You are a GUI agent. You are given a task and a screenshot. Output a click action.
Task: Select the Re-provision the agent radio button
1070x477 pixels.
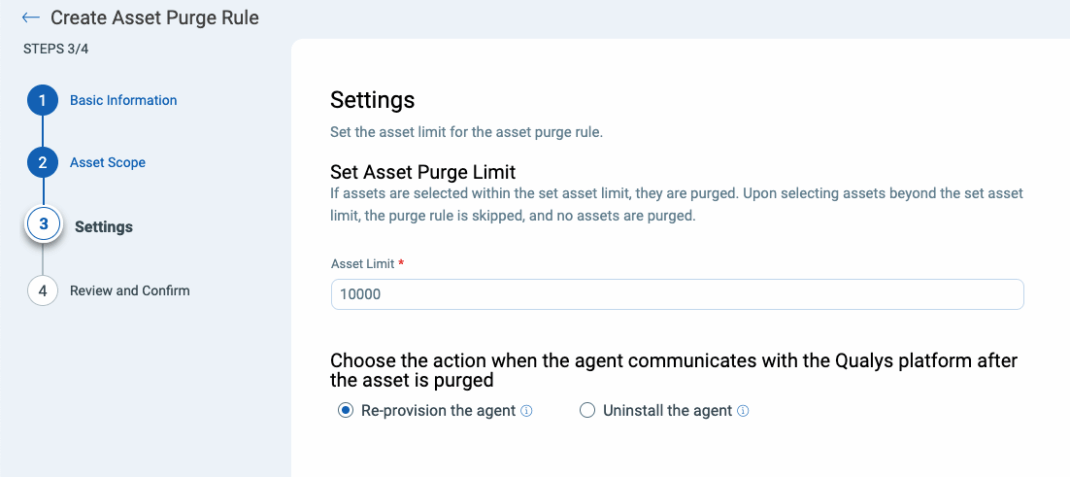pos(346,411)
